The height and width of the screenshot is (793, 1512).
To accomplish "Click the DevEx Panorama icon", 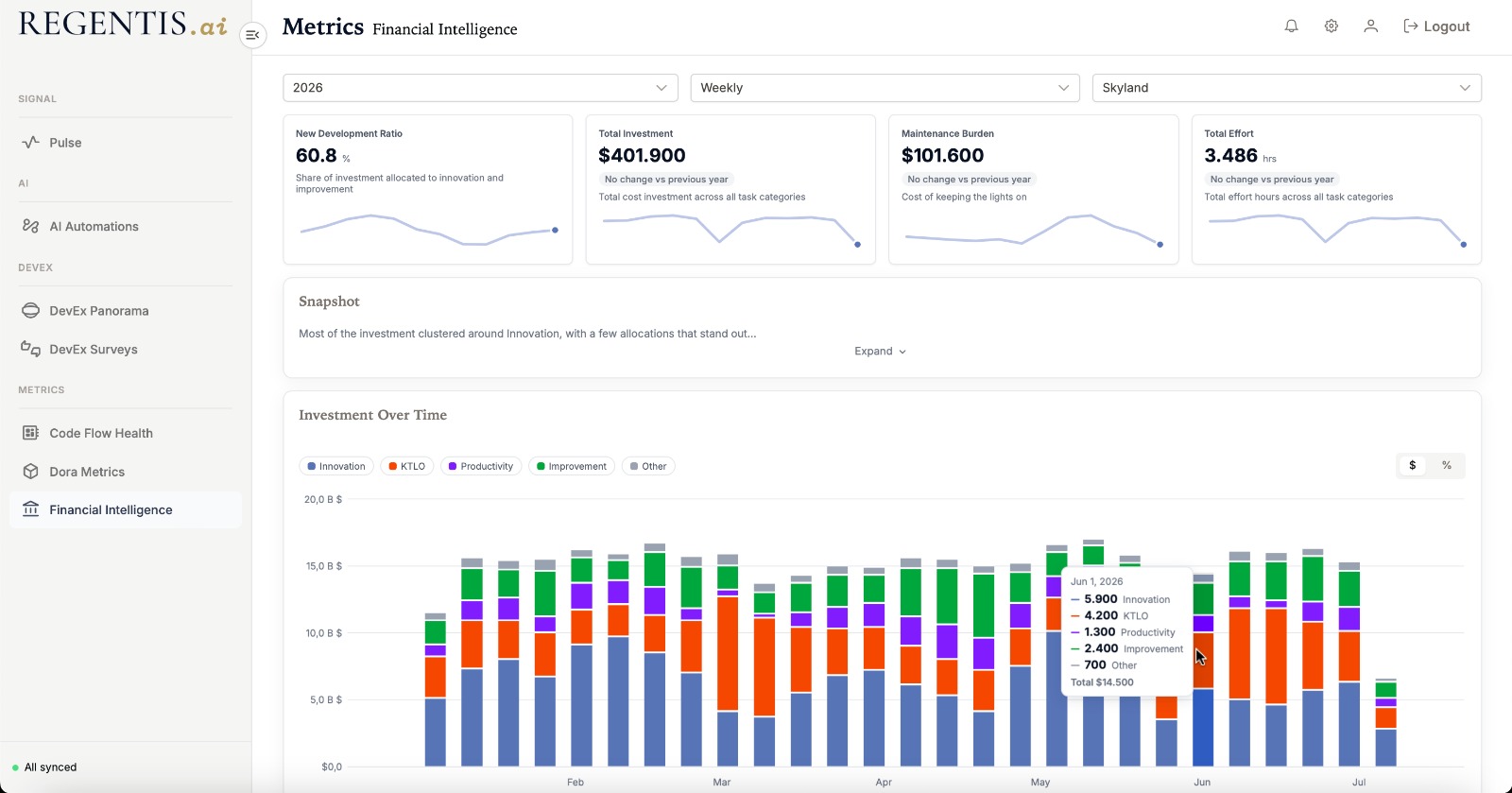I will [30, 310].
